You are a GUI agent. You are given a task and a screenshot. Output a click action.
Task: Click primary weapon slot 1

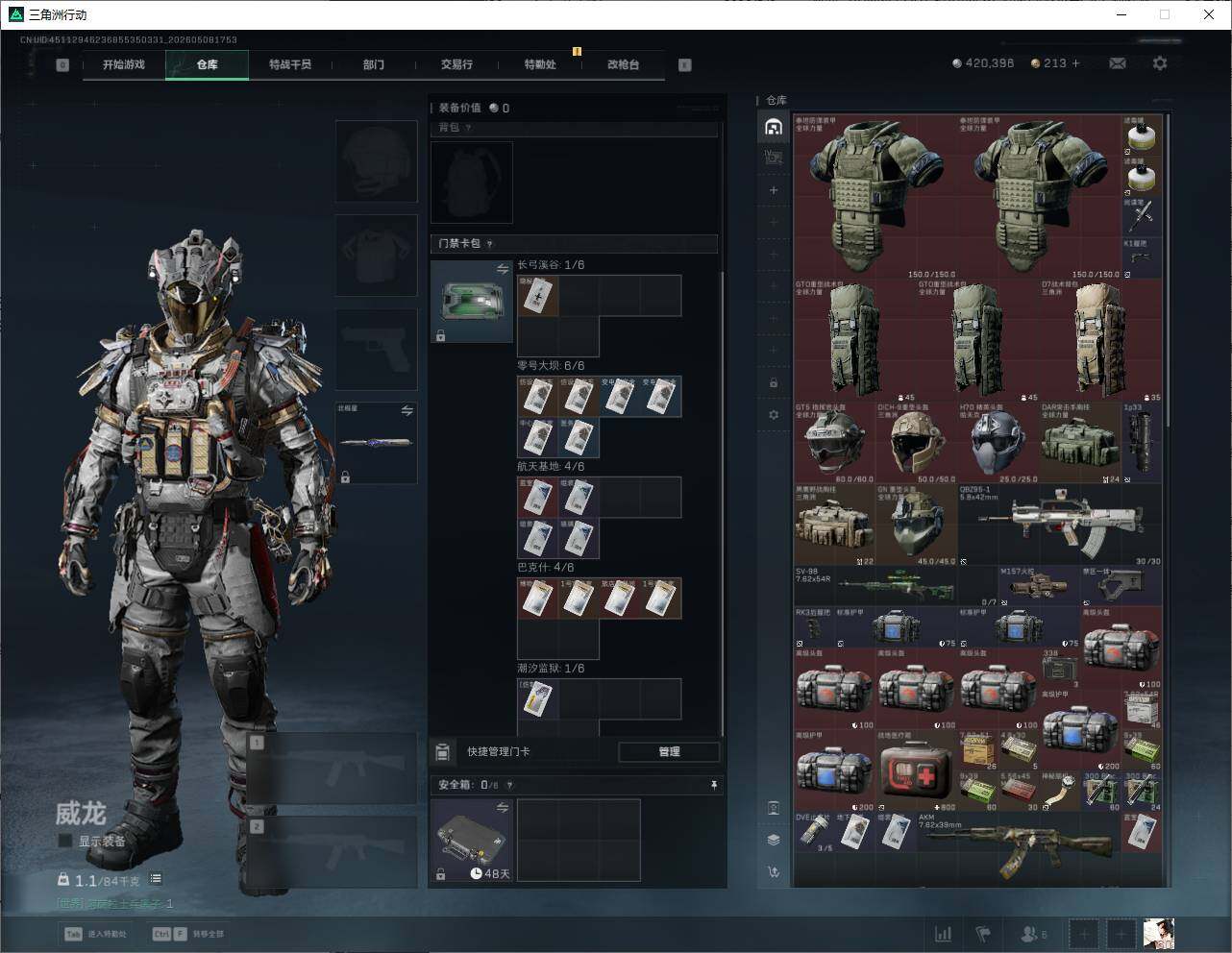tap(333, 769)
